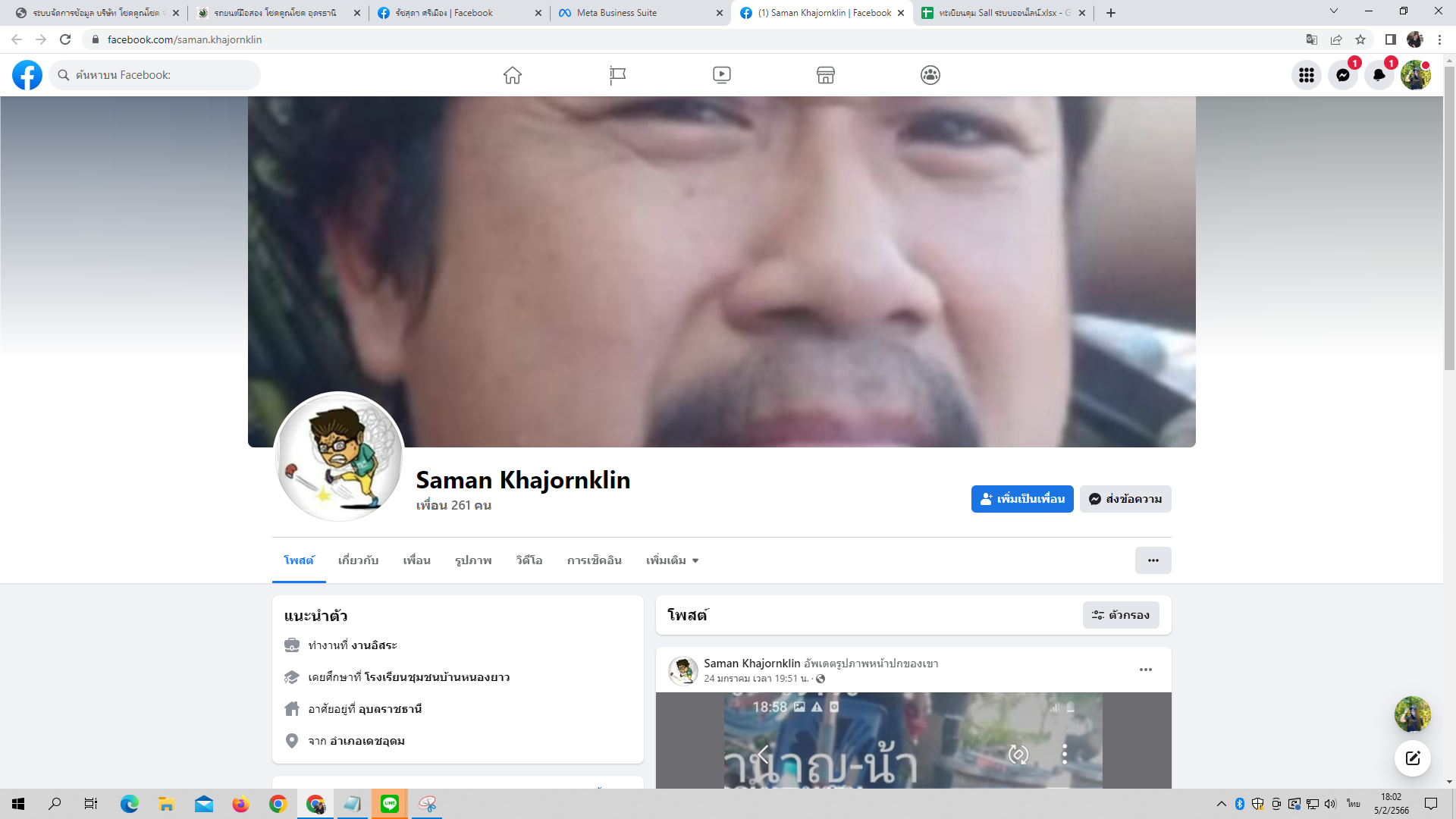
Task: Open Marketplace storefront icon
Action: tap(826, 75)
